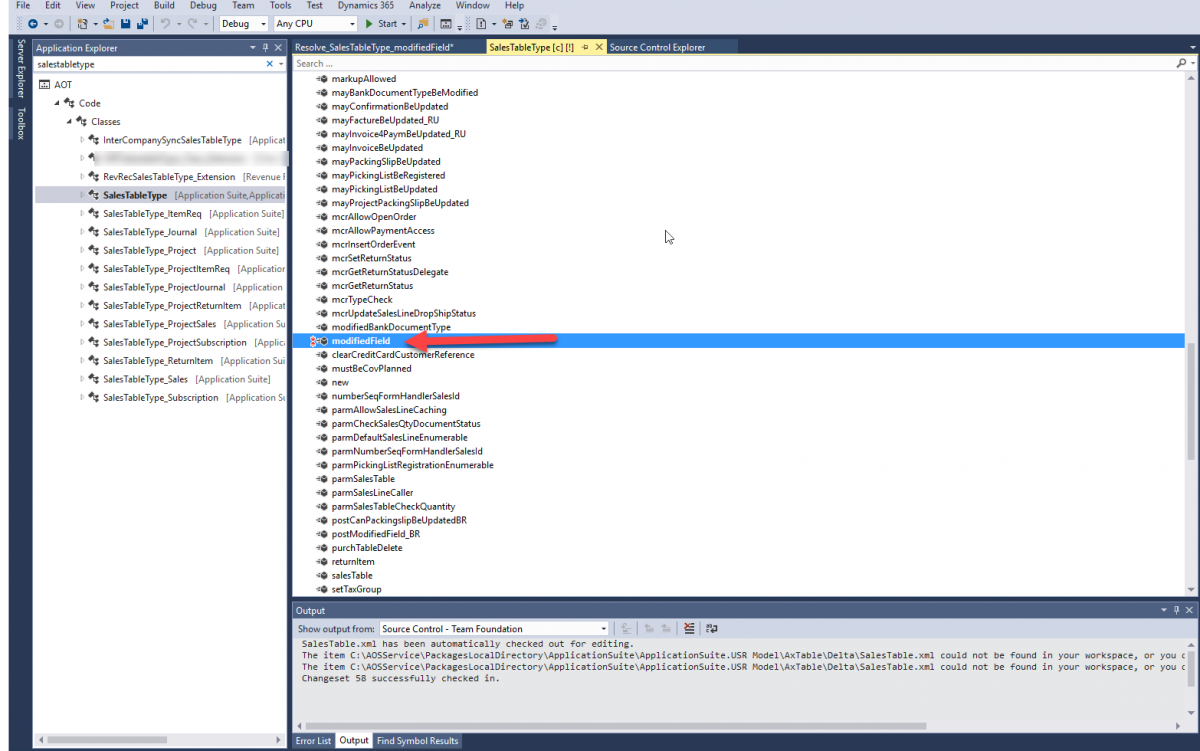Click the Open File folder icon

[110, 23]
